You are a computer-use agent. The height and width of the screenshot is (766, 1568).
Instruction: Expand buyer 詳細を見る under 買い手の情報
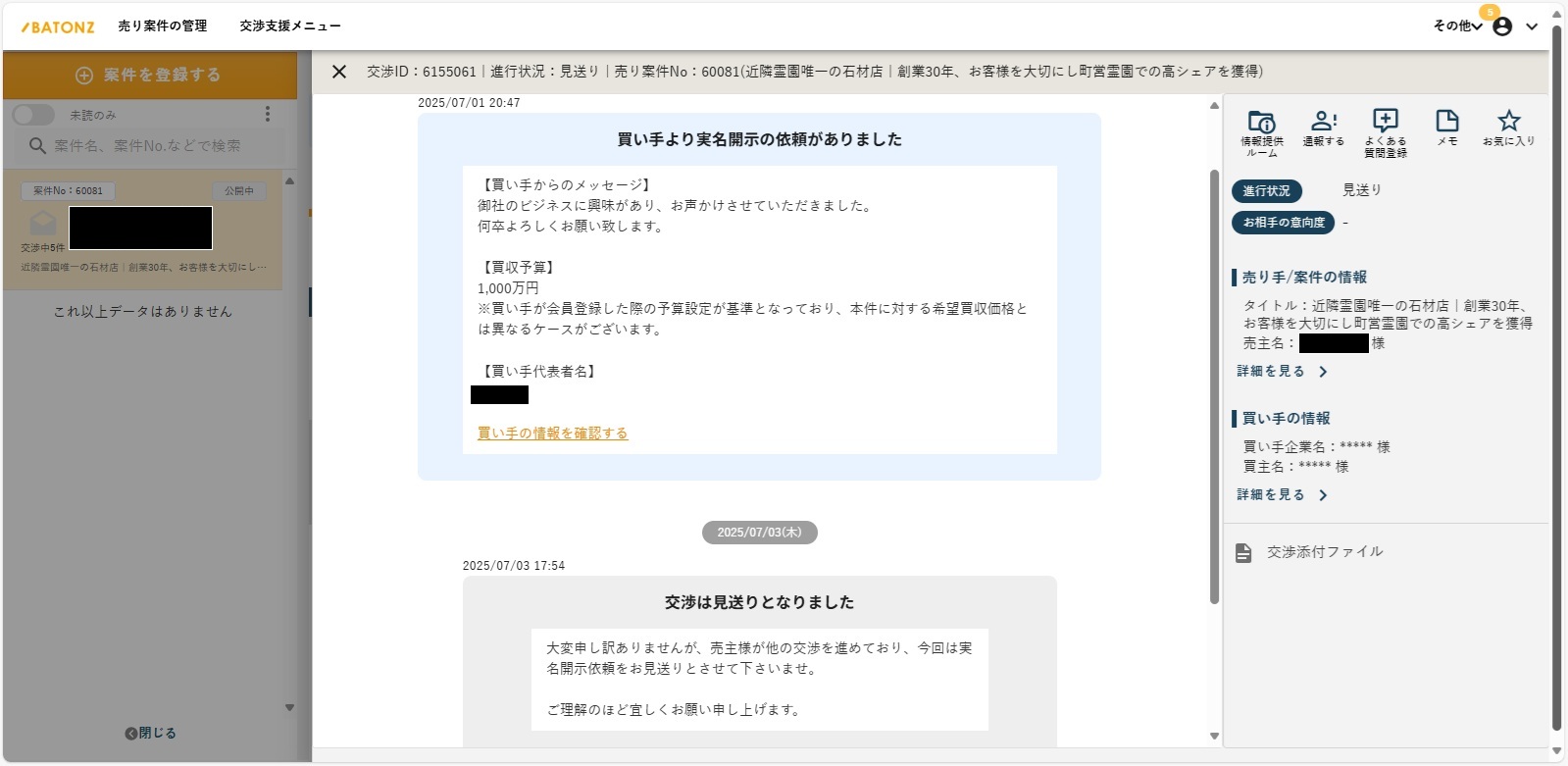pyautogui.click(x=1281, y=495)
